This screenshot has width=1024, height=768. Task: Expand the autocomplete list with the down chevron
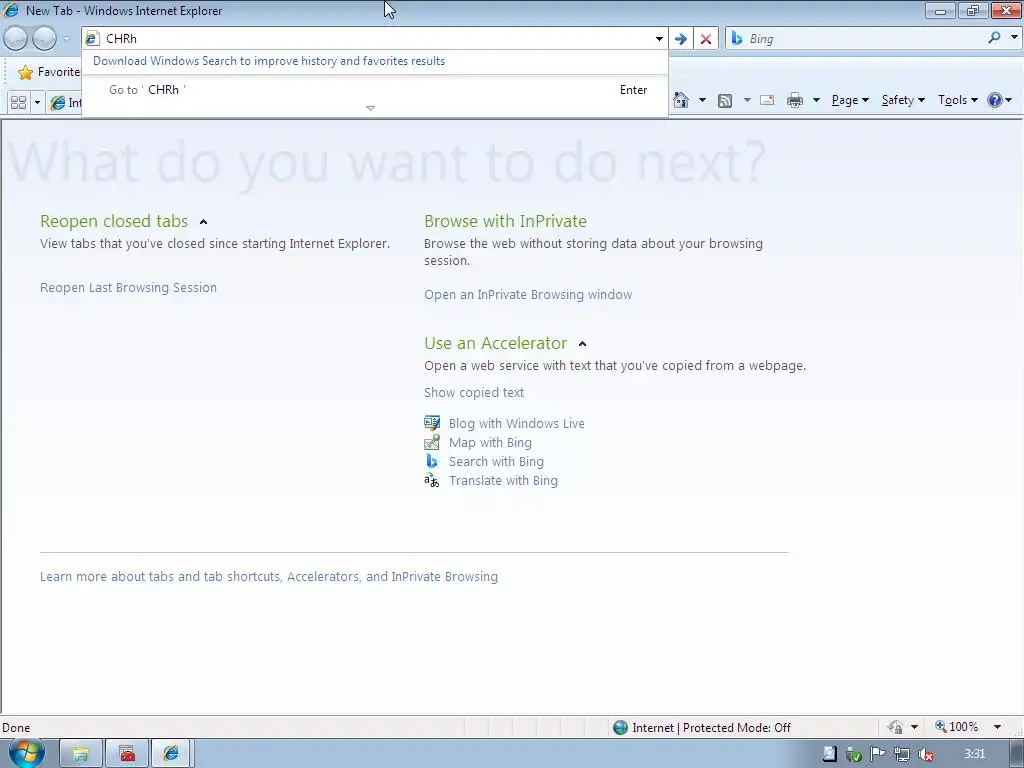click(370, 108)
